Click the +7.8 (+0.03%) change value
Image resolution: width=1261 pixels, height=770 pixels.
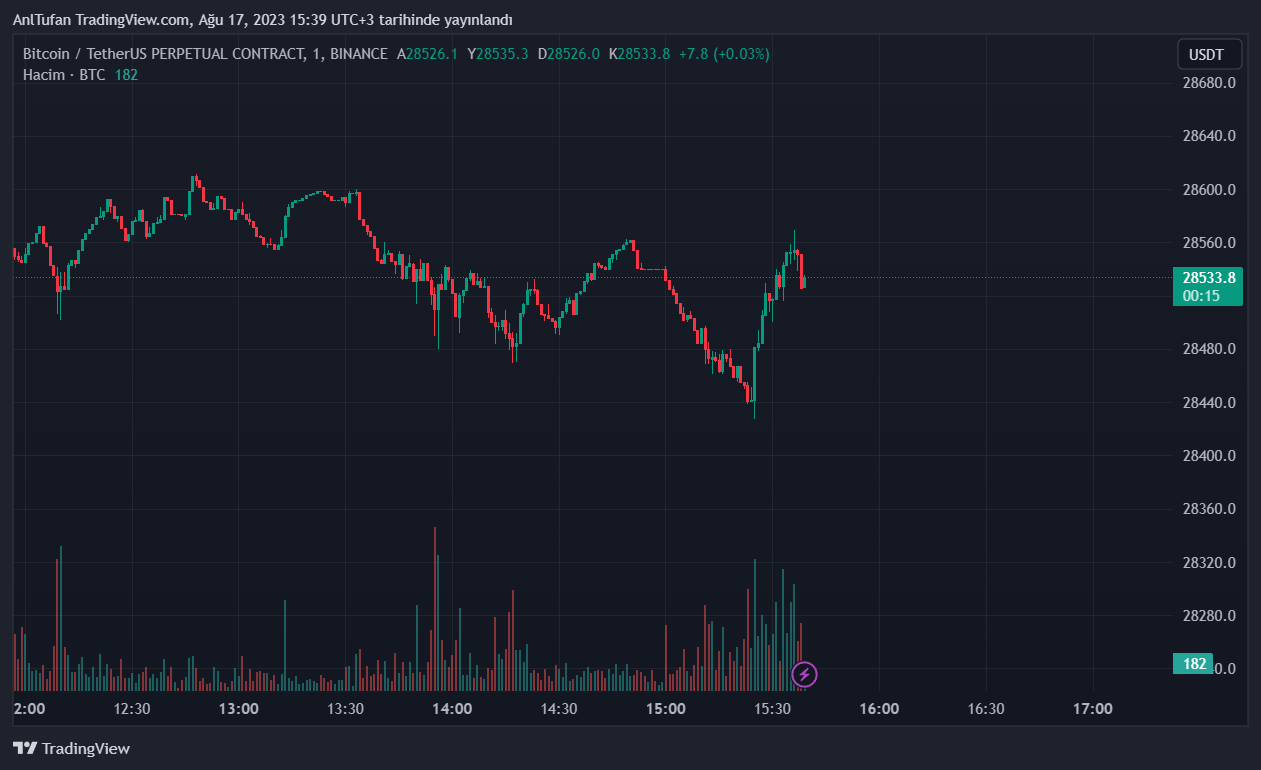724,54
